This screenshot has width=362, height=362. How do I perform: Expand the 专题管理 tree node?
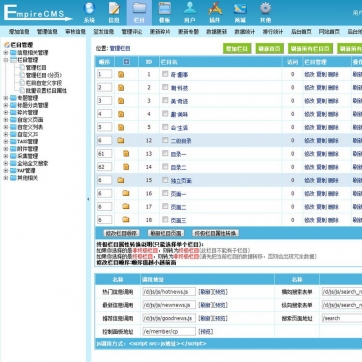click(6, 98)
